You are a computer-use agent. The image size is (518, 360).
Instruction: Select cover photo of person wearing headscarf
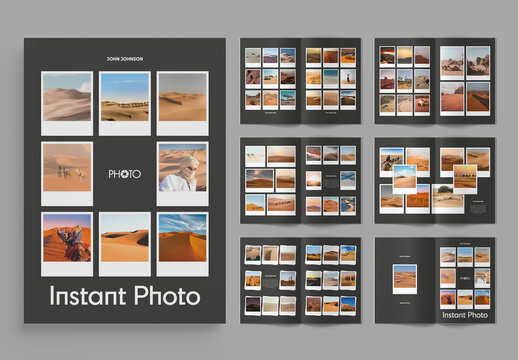pos(182,174)
